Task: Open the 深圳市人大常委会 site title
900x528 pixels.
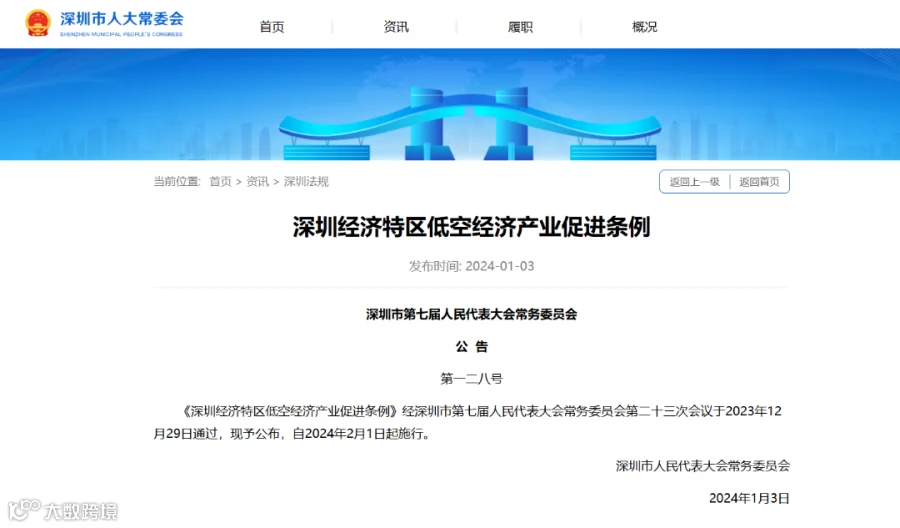Action: coord(122,18)
